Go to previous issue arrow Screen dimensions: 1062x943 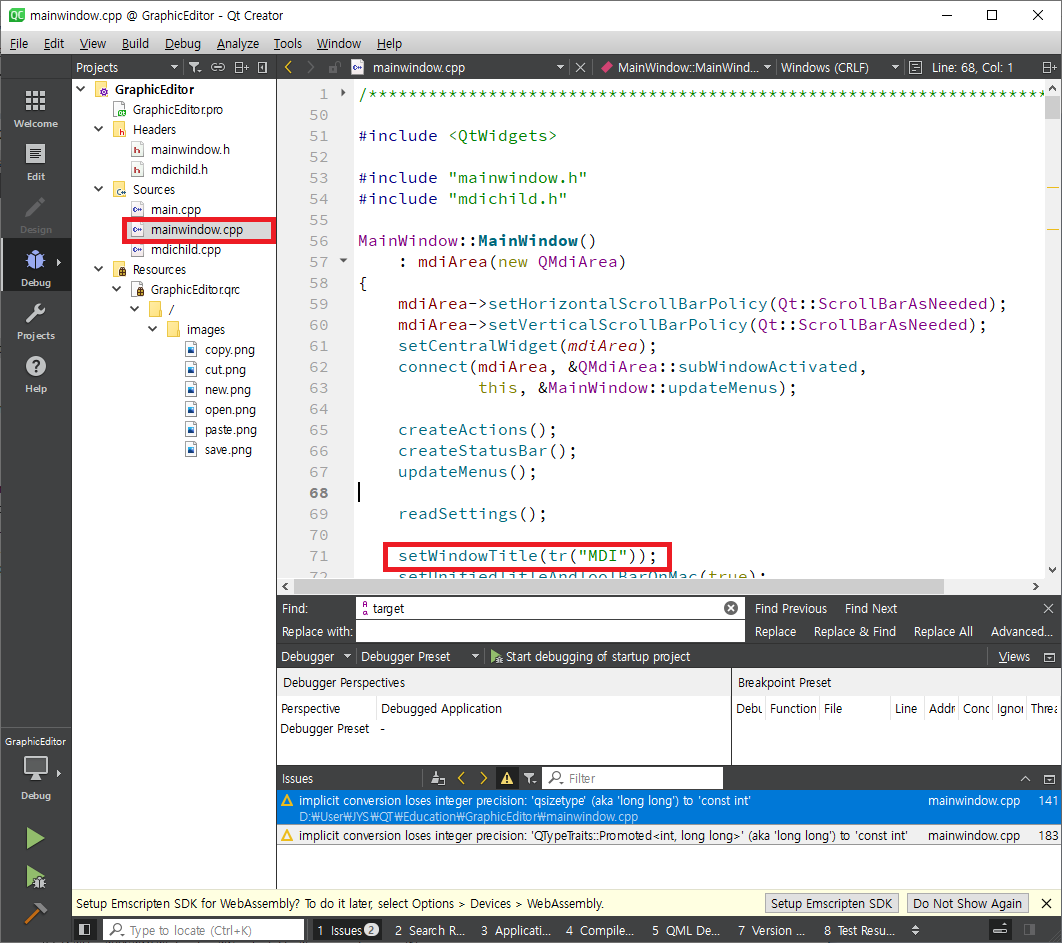[461, 778]
